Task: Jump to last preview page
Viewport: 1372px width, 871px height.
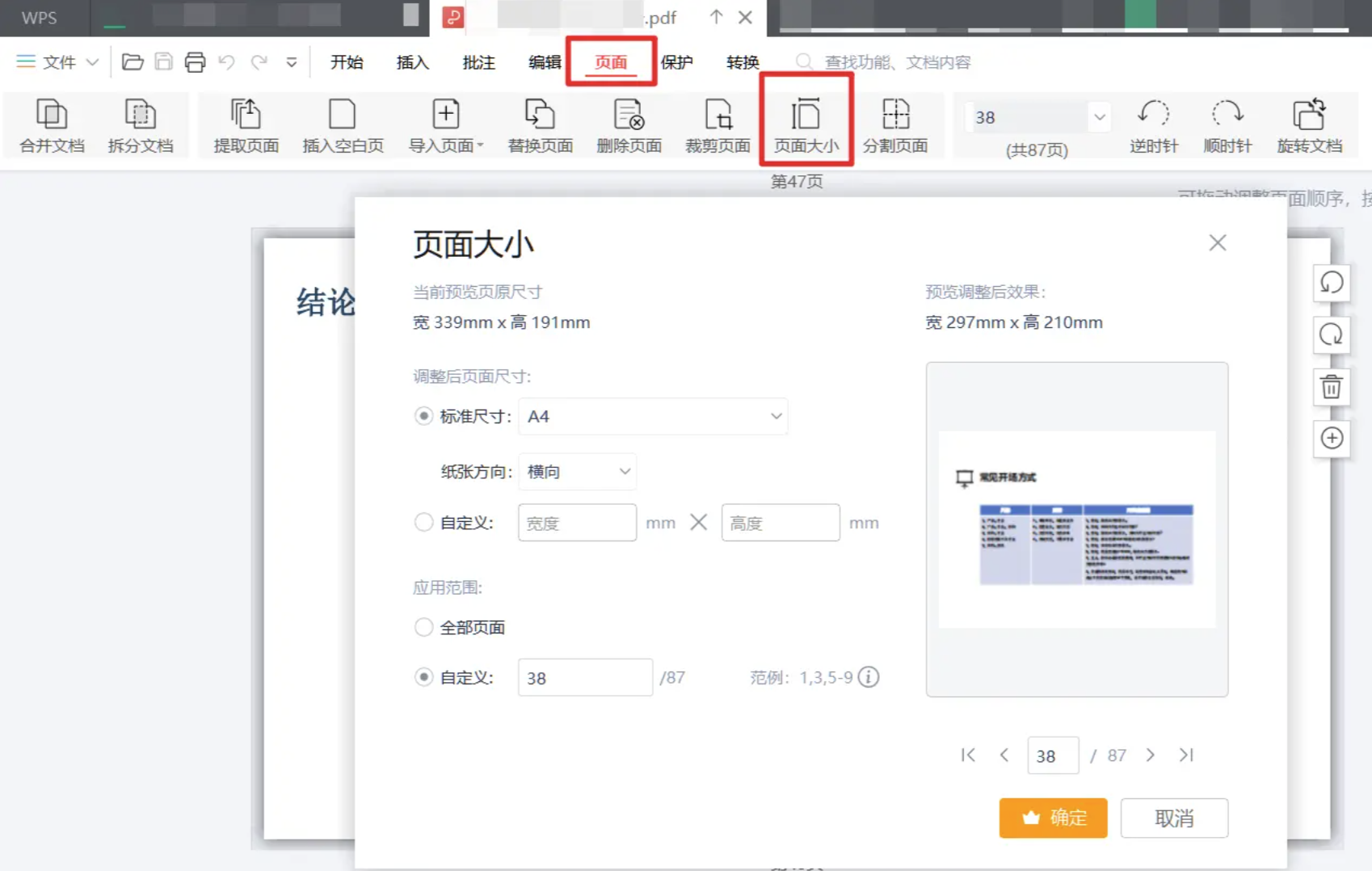Action: pyautogui.click(x=1186, y=755)
